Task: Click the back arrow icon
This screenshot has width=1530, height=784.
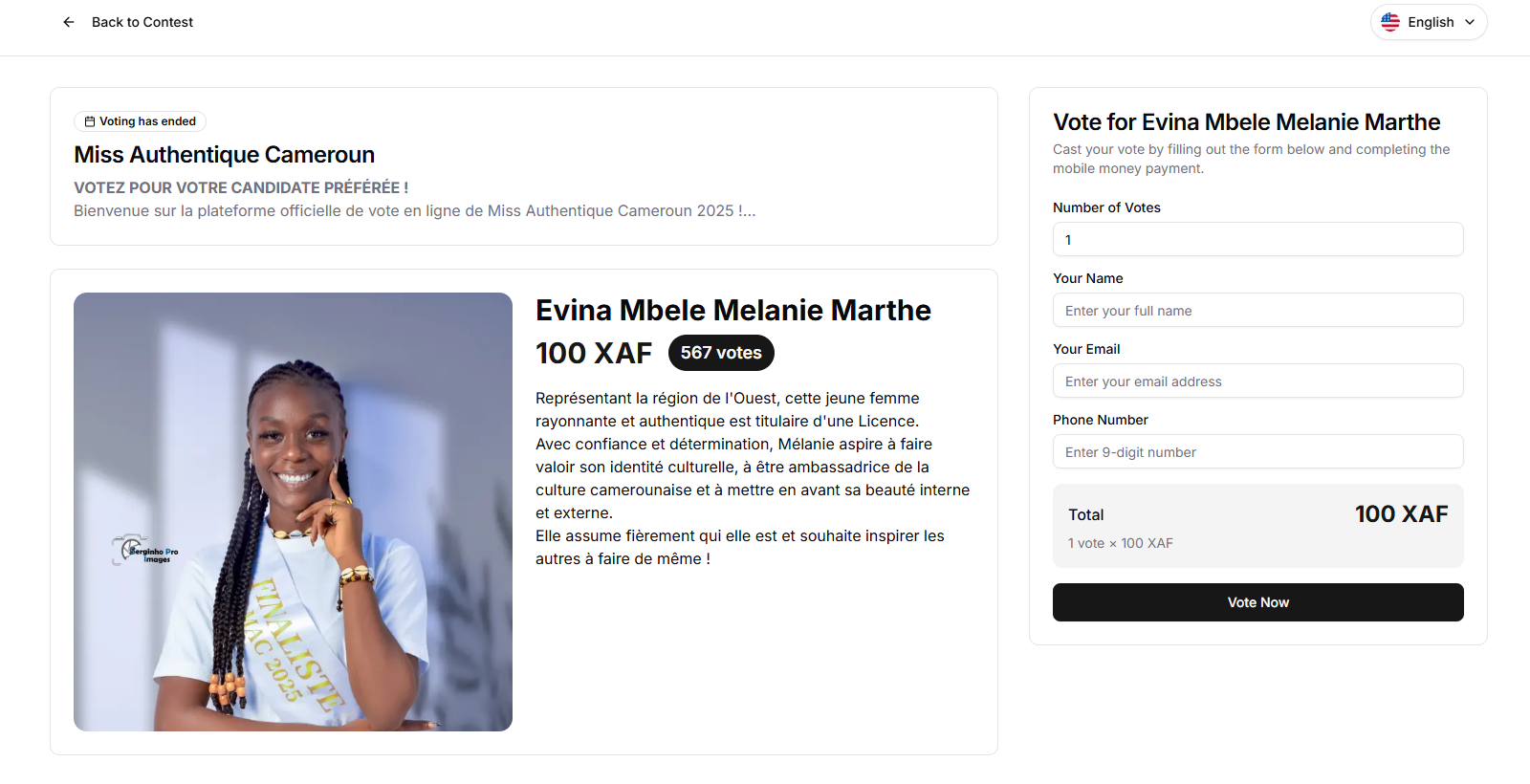Action: coord(69,22)
